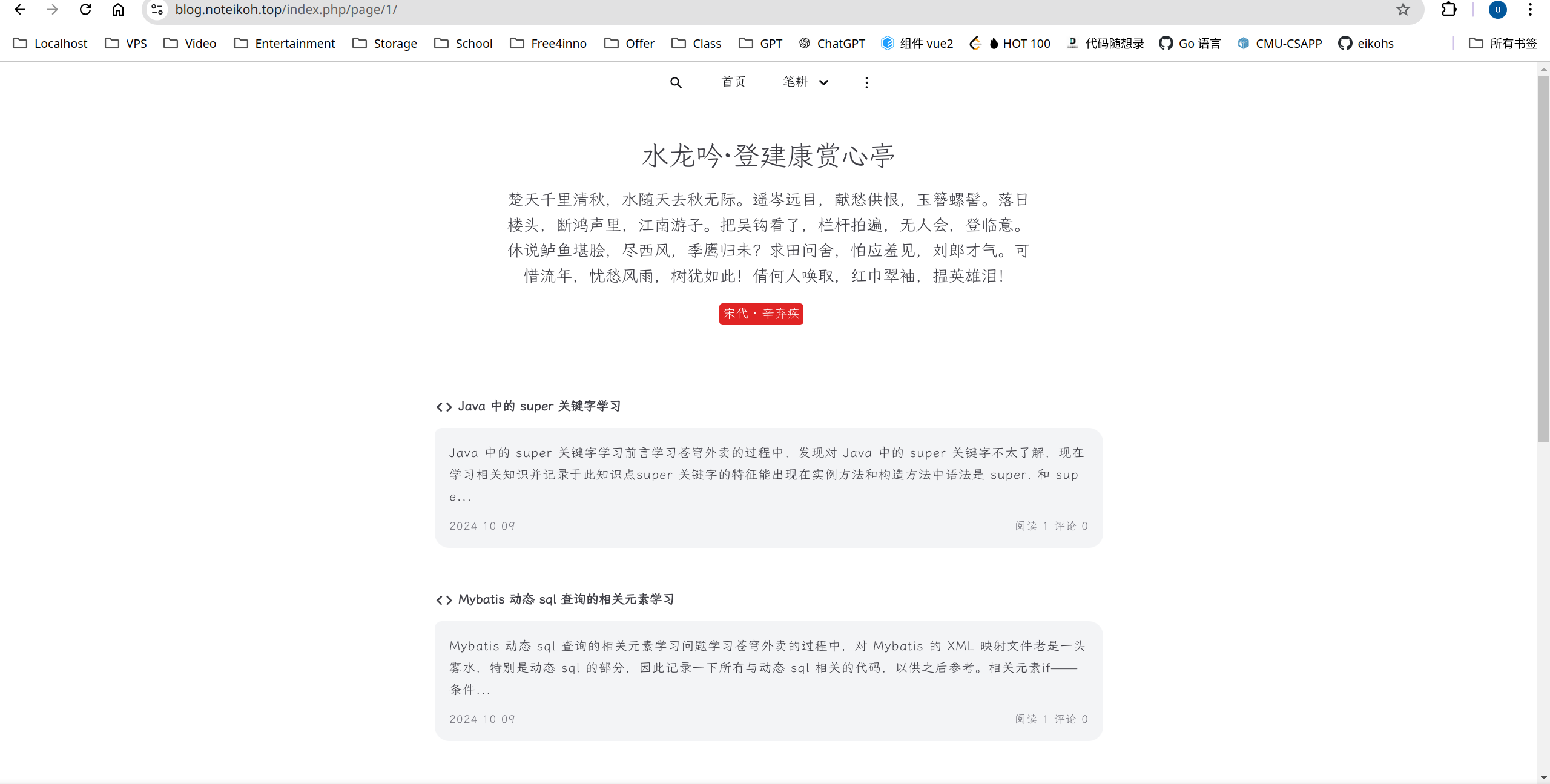Image resolution: width=1550 pixels, height=784 pixels.
Task: Reload the page with refresh icon
Action: point(85,10)
